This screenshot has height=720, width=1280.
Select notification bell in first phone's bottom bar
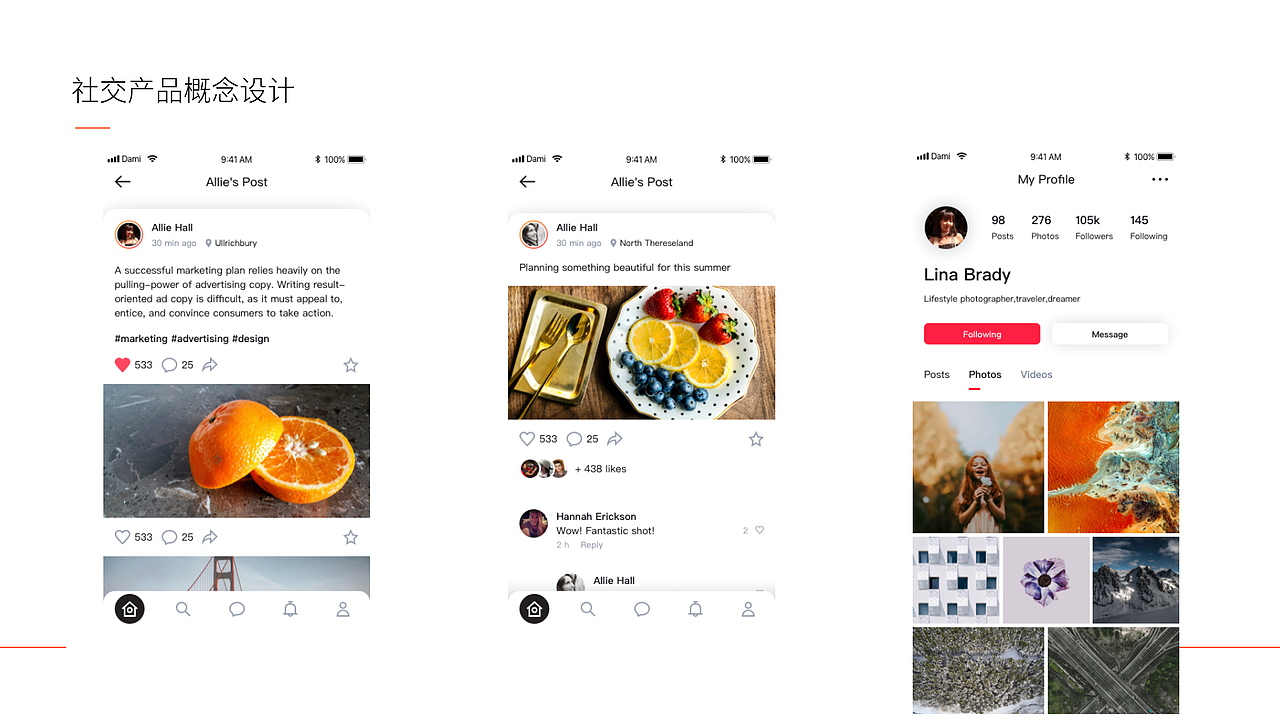coord(290,609)
